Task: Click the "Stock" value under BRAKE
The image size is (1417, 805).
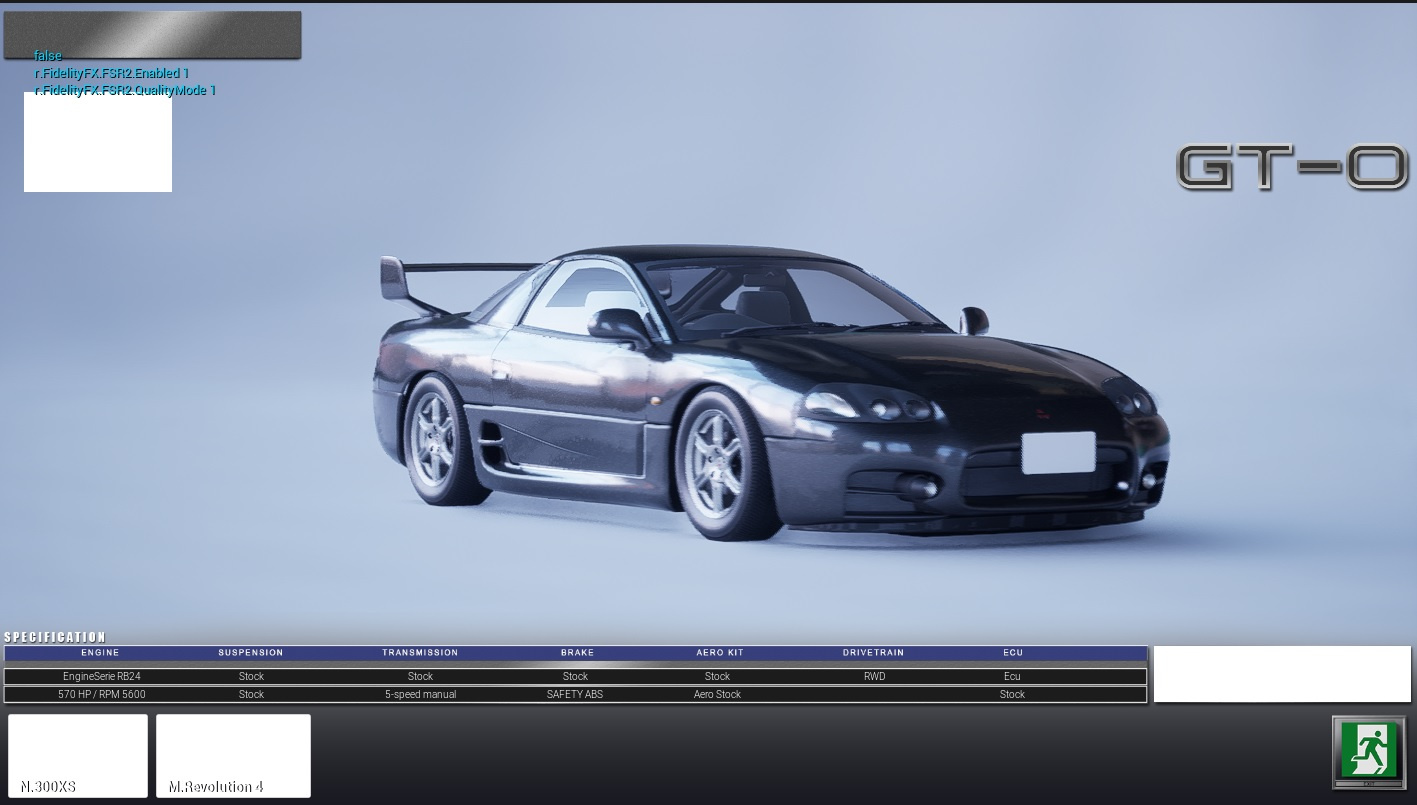Action: point(575,677)
